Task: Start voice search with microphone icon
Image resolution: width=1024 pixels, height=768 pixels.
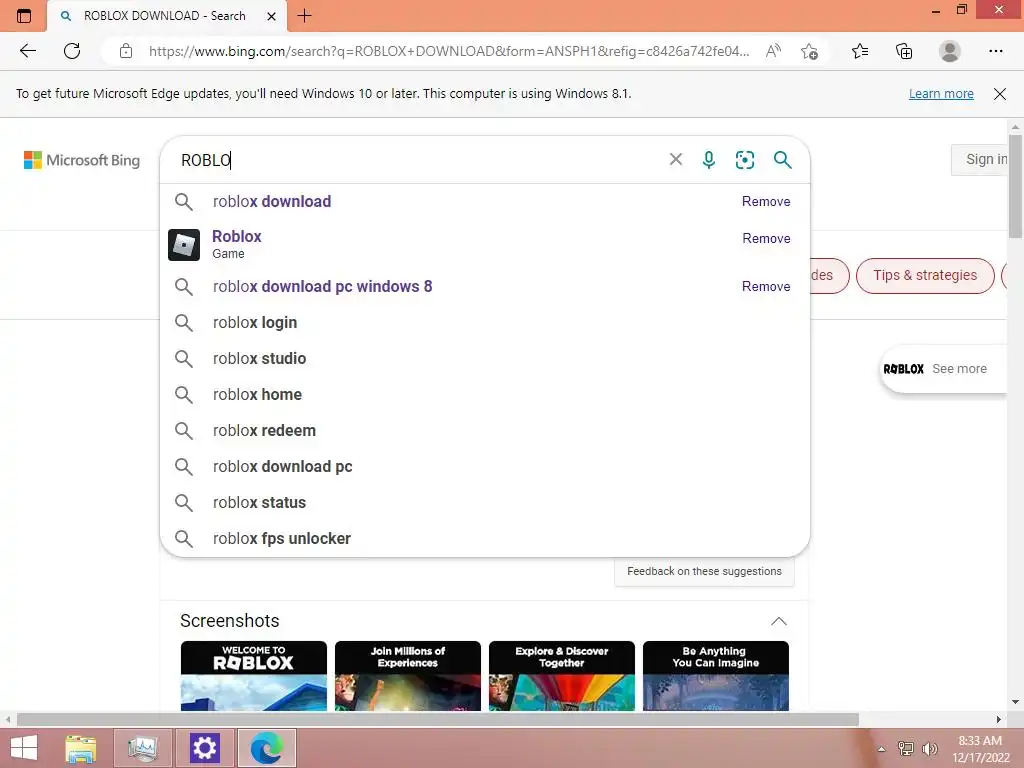Action: pyautogui.click(x=709, y=159)
